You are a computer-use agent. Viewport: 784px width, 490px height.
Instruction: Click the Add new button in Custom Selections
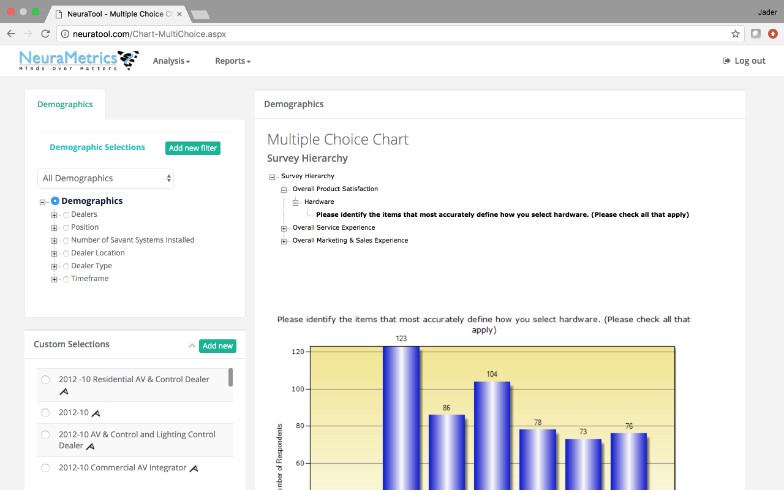[x=218, y=346]
